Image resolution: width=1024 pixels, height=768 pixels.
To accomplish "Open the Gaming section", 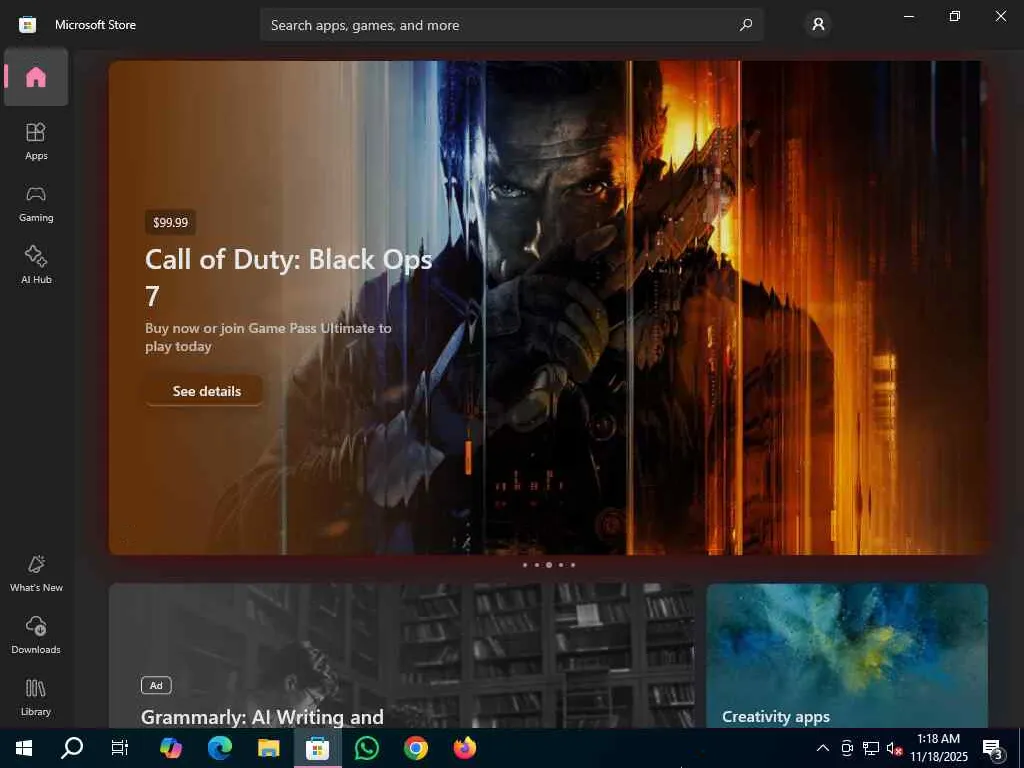I will click(36, 204).
